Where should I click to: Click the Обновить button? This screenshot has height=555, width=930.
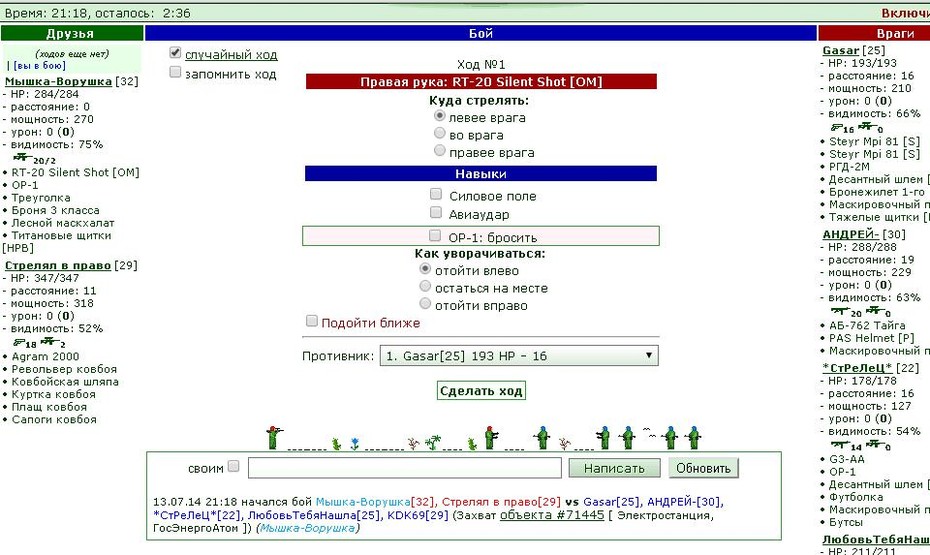[703, 468]
